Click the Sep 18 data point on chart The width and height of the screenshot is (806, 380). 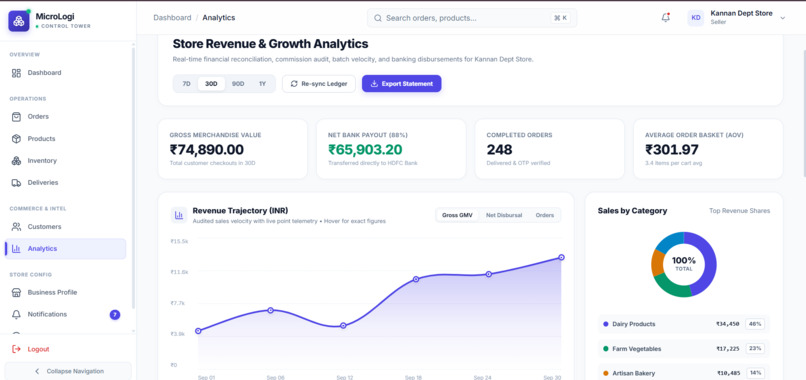click(416, 279)
